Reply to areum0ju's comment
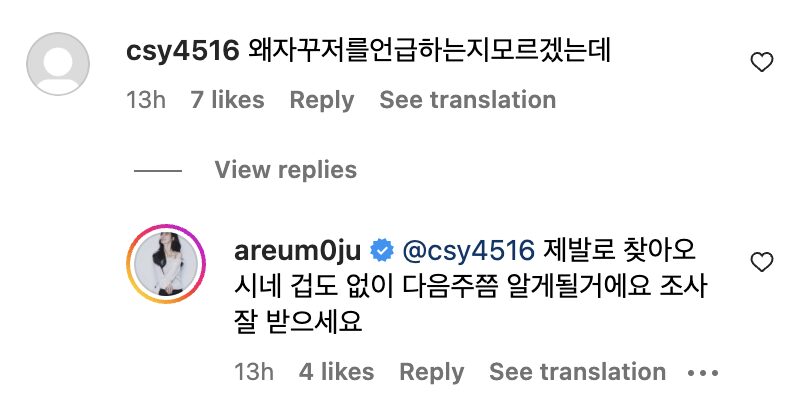Image resolution: width=798 pixels, height=412 pixels. 432,372
